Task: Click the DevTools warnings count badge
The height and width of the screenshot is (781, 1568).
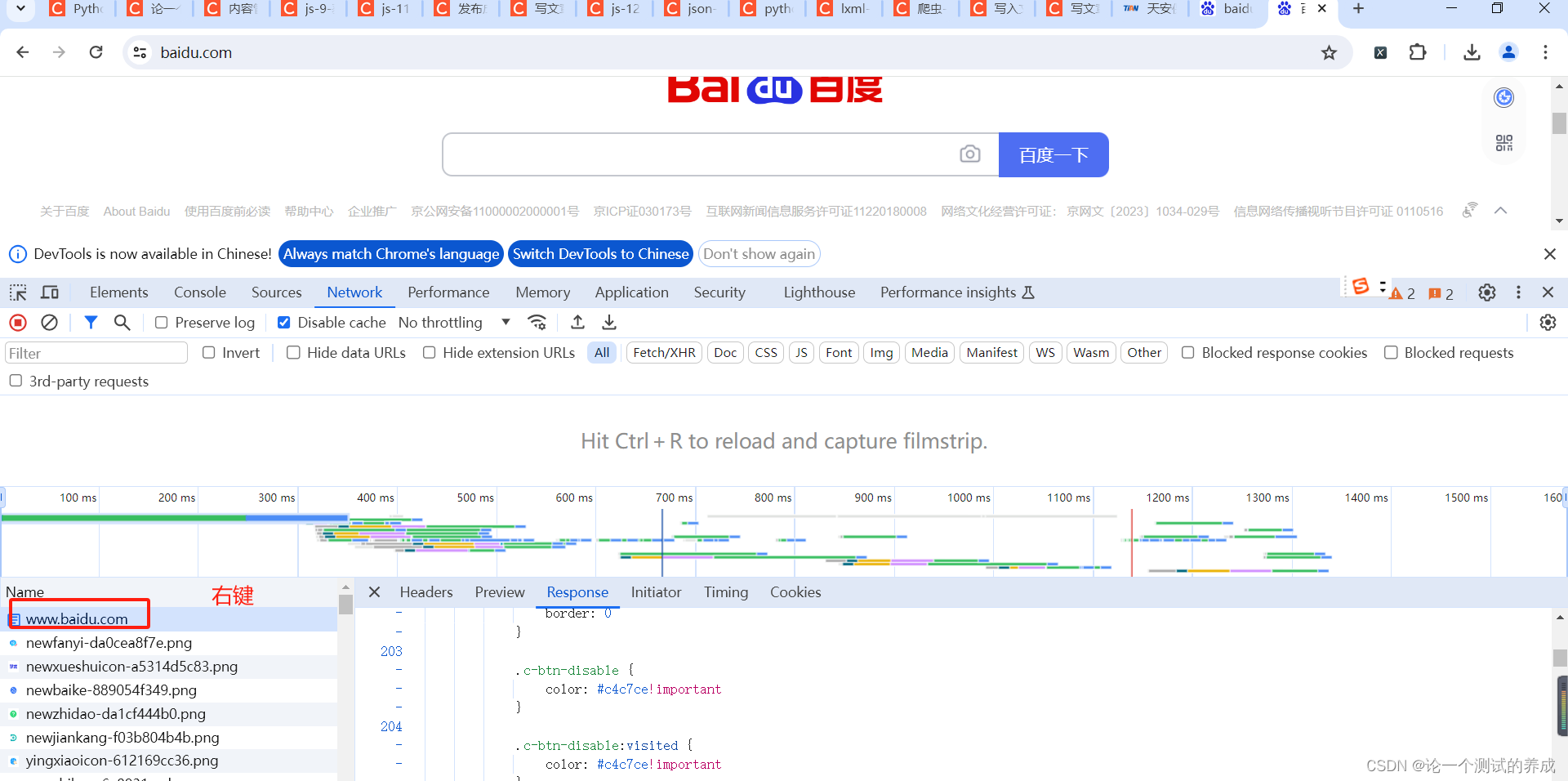Action: point(1403,293)
